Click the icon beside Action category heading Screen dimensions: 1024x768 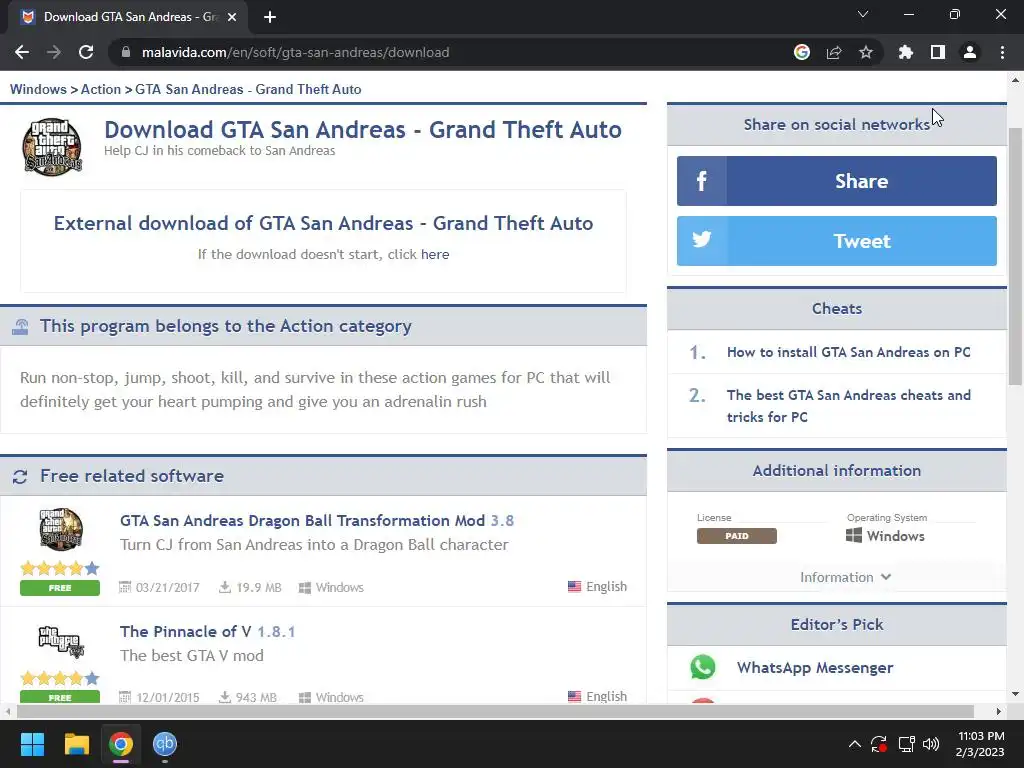pos(20,327)
